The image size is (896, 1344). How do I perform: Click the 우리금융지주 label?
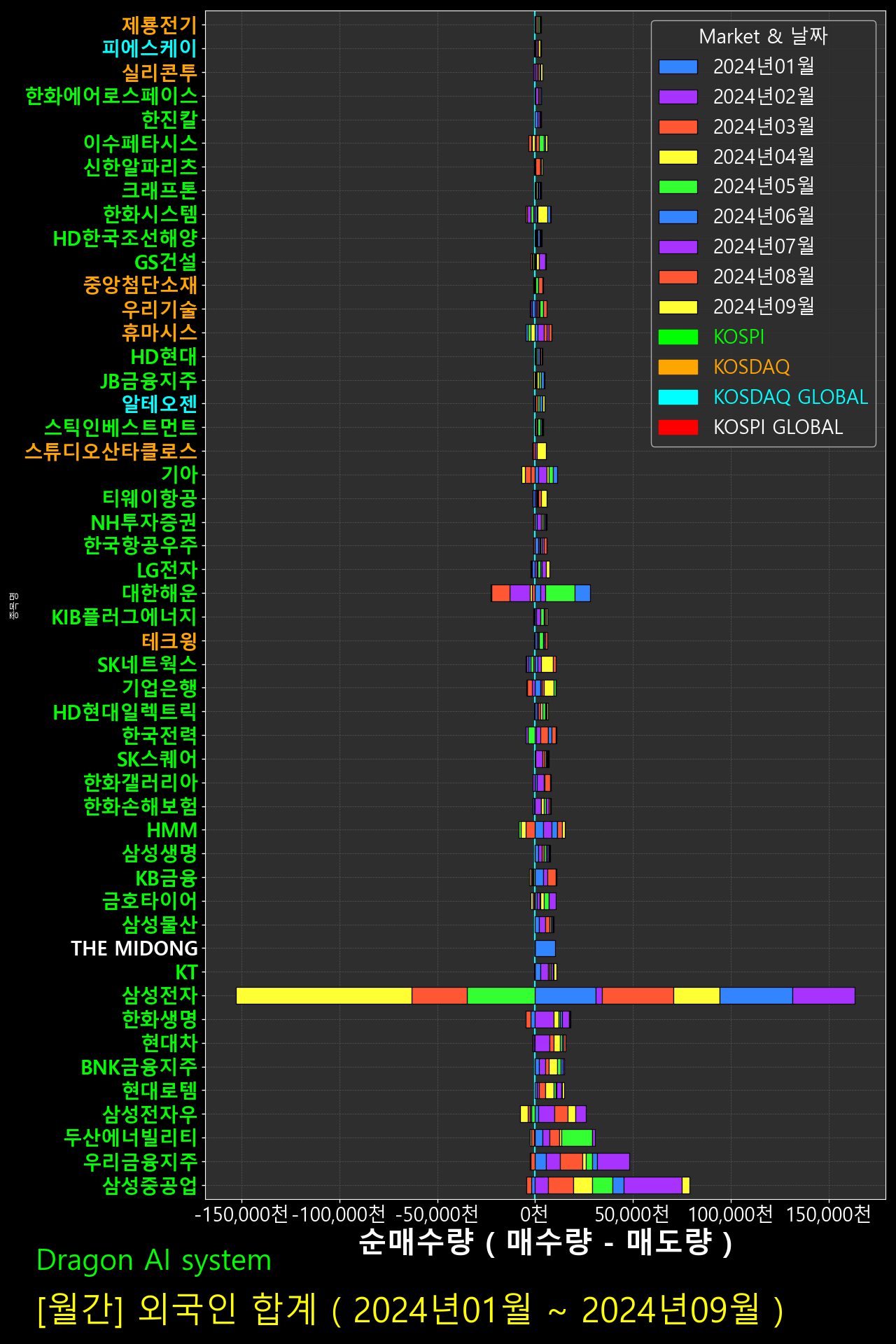140,1161
